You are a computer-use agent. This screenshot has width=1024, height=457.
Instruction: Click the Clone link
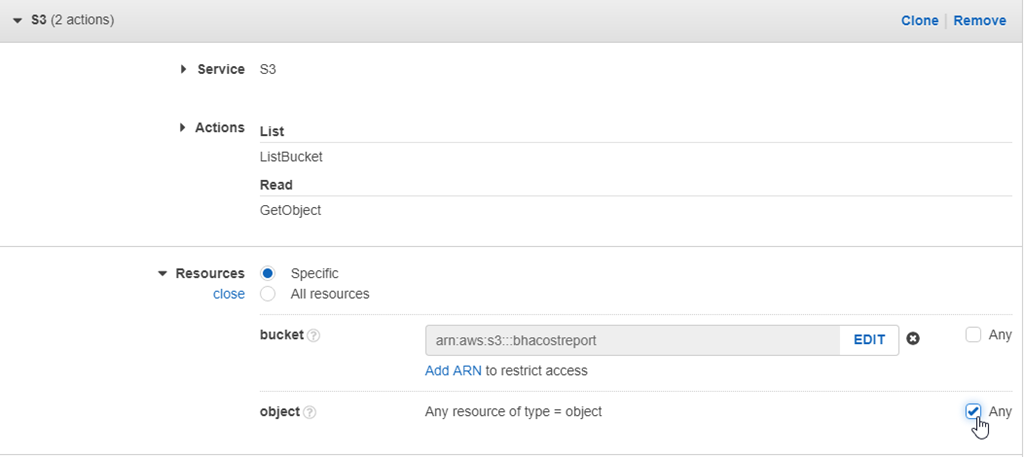(x=919, y=20)
